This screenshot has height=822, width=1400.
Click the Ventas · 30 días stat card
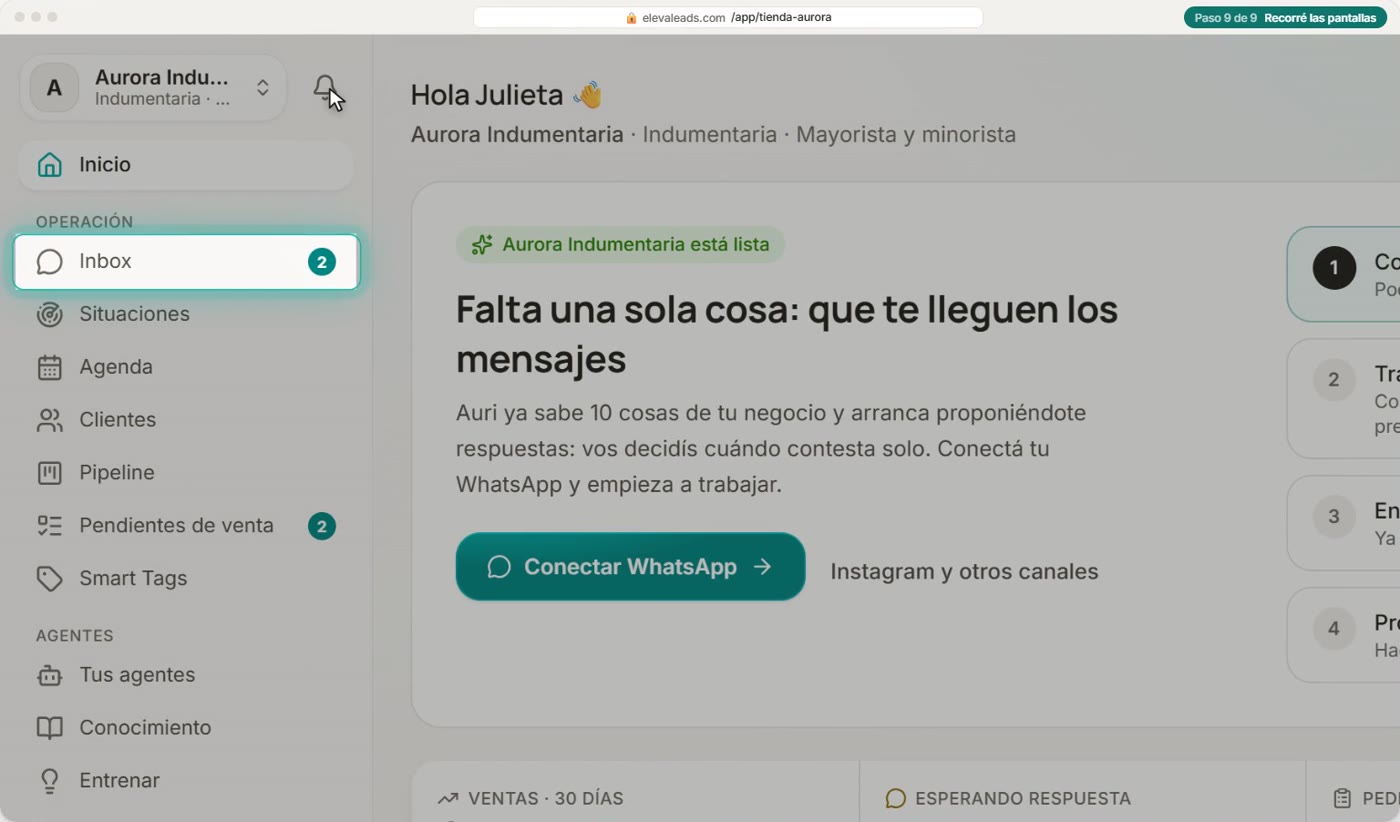click(x=635, y=792)
